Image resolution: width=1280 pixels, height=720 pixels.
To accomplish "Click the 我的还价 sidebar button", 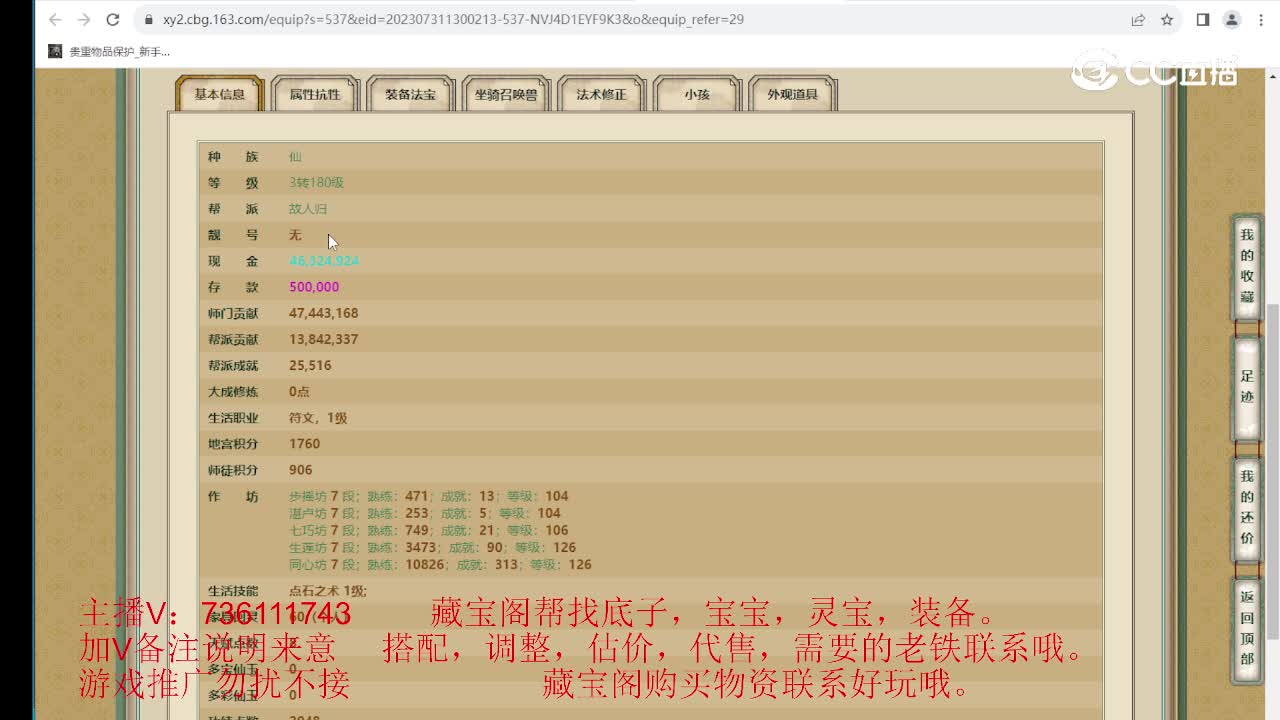I will click(1246, 503).
